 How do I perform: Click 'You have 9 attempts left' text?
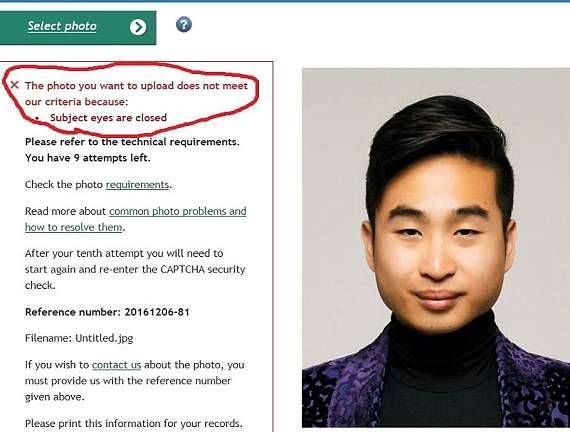[88, 158]
